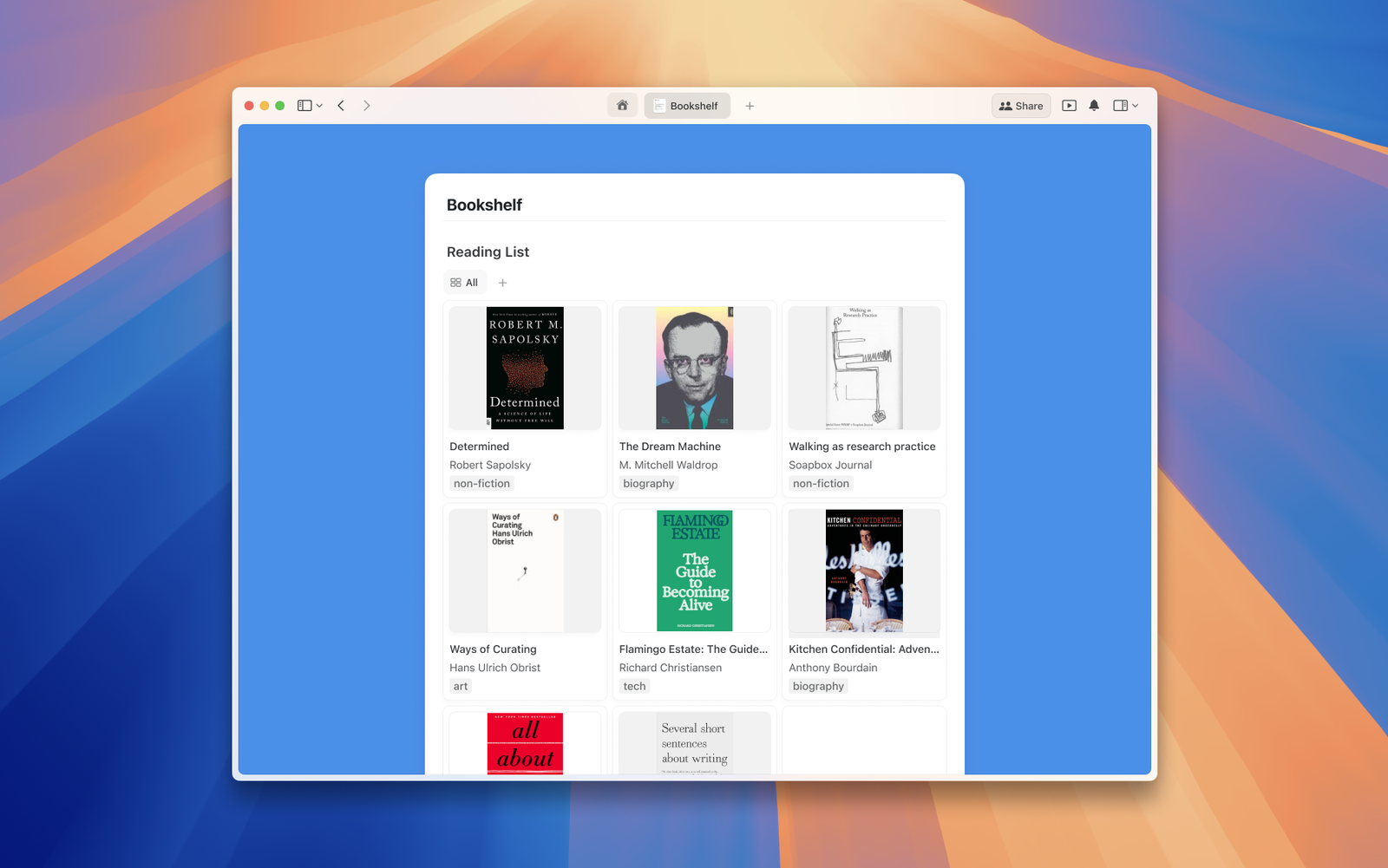Open the "Several short sentences about writing" cover
1388x868 pixels.
coord(695,743)
